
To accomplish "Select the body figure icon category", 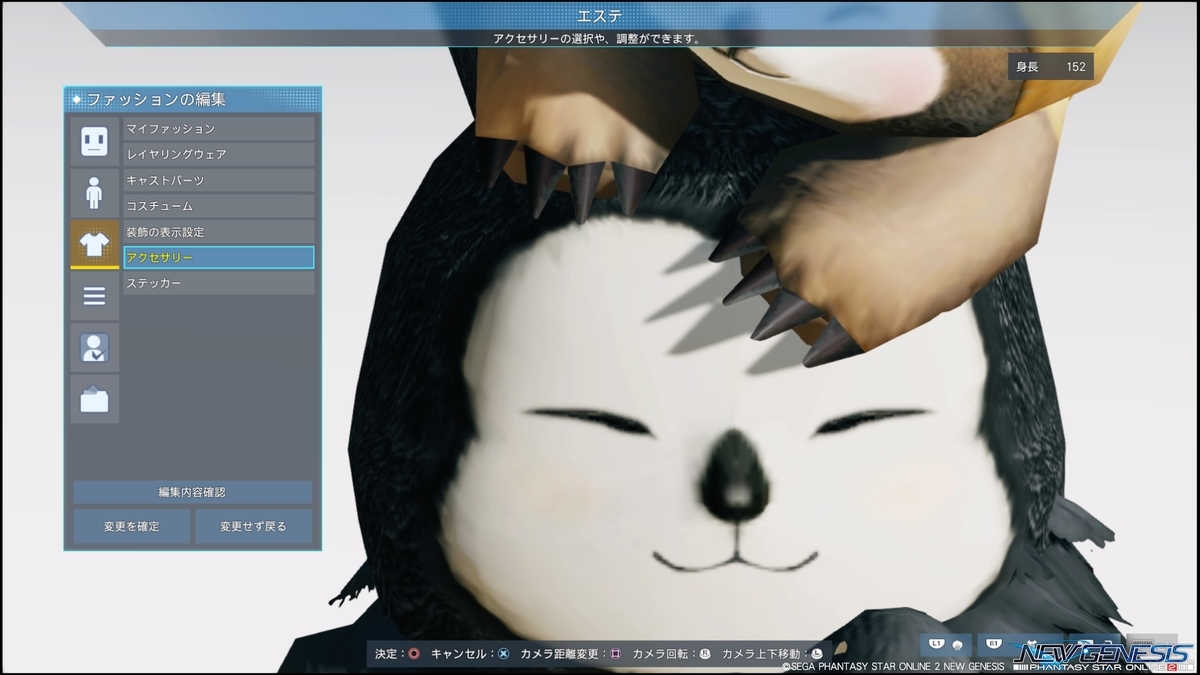I will 94,193.
